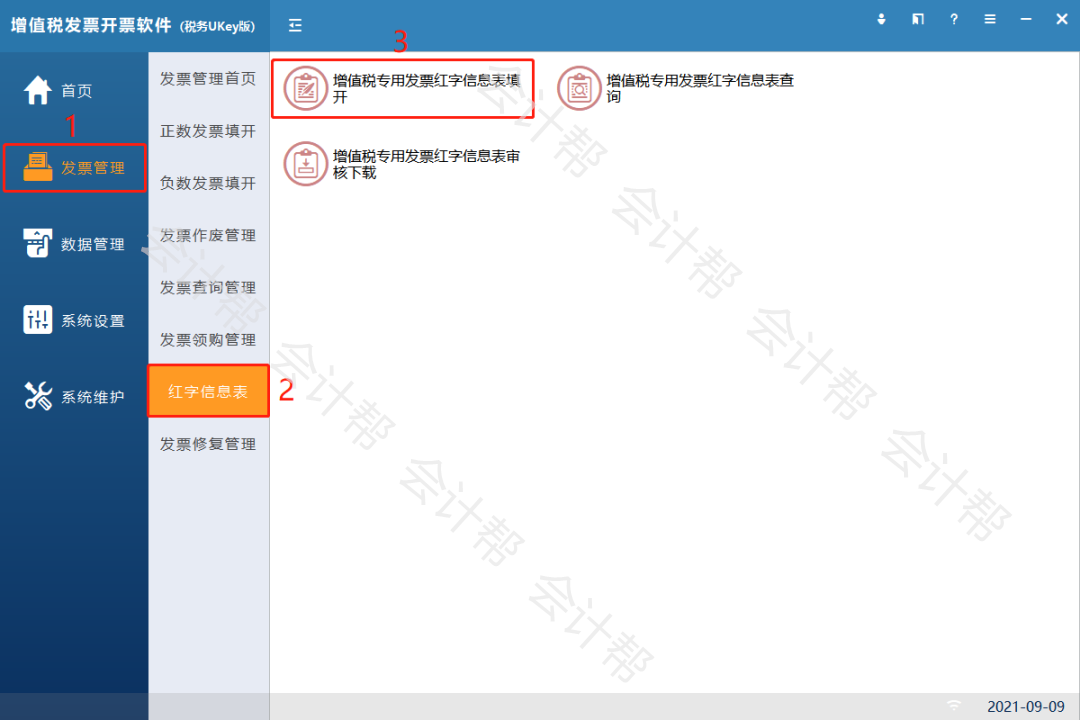Open 首页 home icon in sidebar
The width and height of the screenshot is (1080, 720).
pos(38,91)
